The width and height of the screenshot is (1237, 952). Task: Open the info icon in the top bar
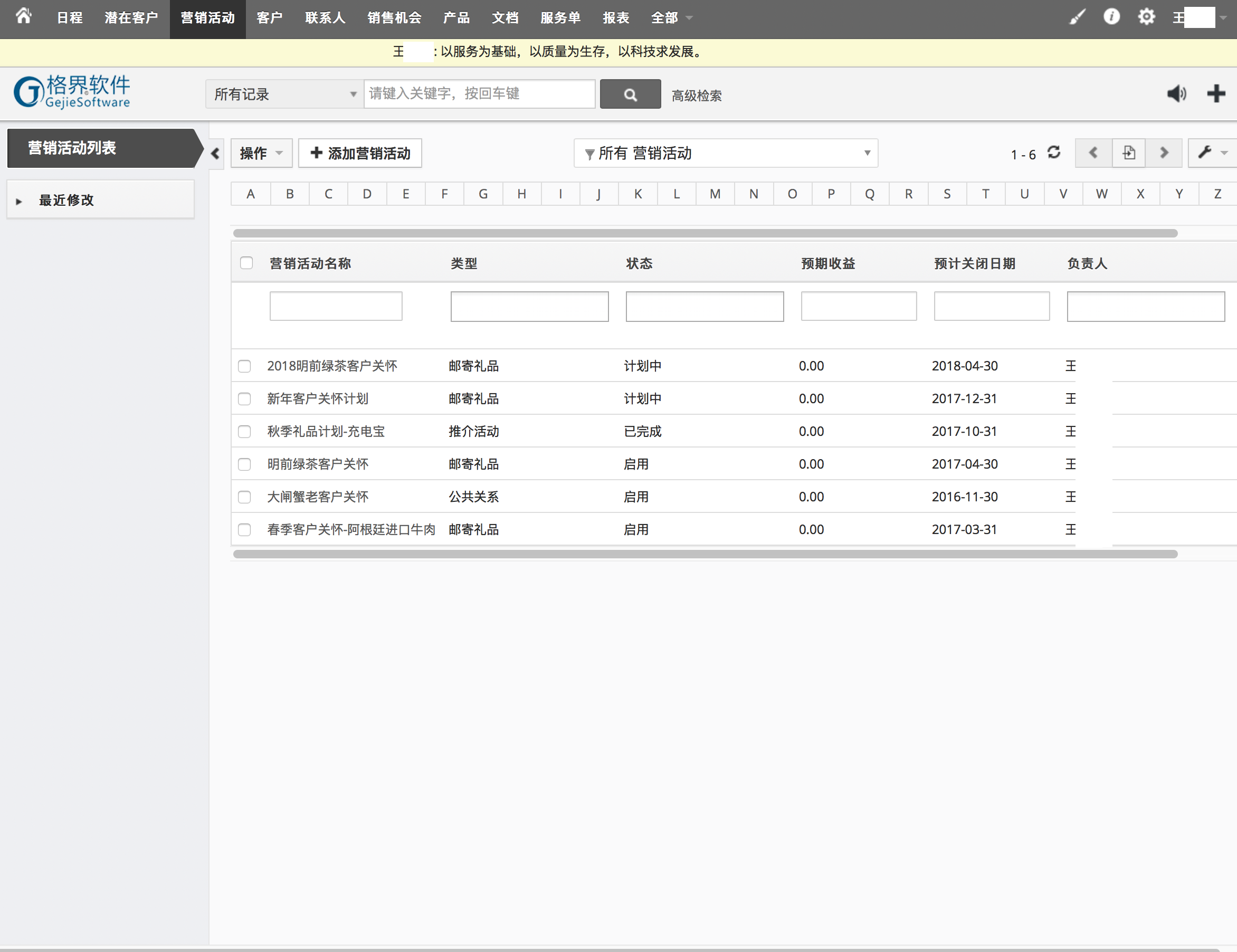pos(1111,16)
